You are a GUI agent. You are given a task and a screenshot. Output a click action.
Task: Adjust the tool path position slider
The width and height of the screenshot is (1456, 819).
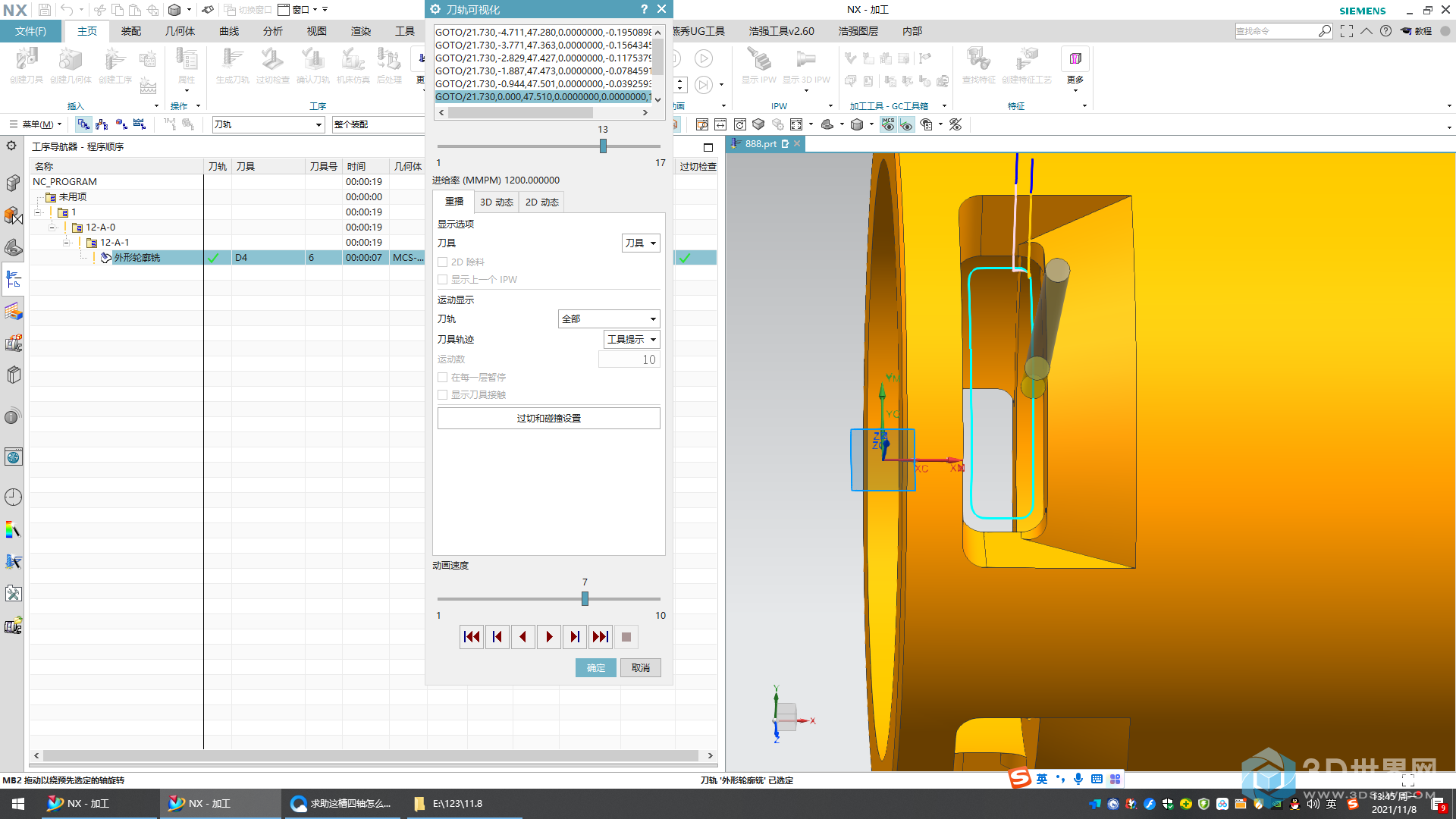coord(603,146)
